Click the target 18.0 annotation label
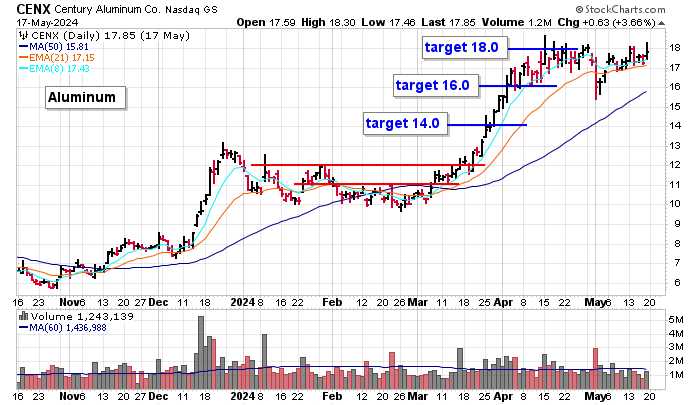This screenshot has width=700, height=405. pyautogui.click(x=465, y=47)
